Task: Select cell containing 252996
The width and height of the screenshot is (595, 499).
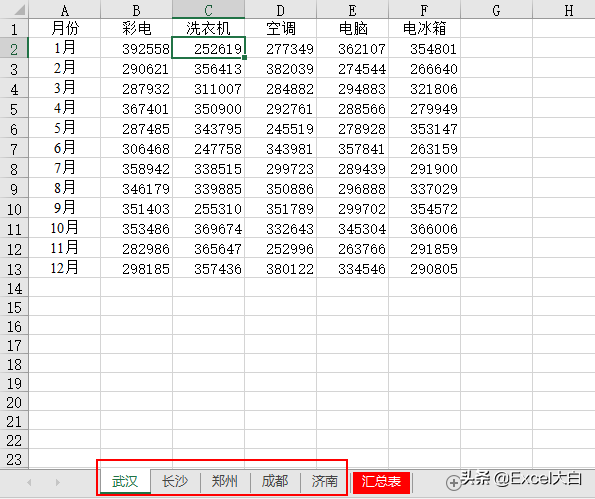Action: coord(280,249)
